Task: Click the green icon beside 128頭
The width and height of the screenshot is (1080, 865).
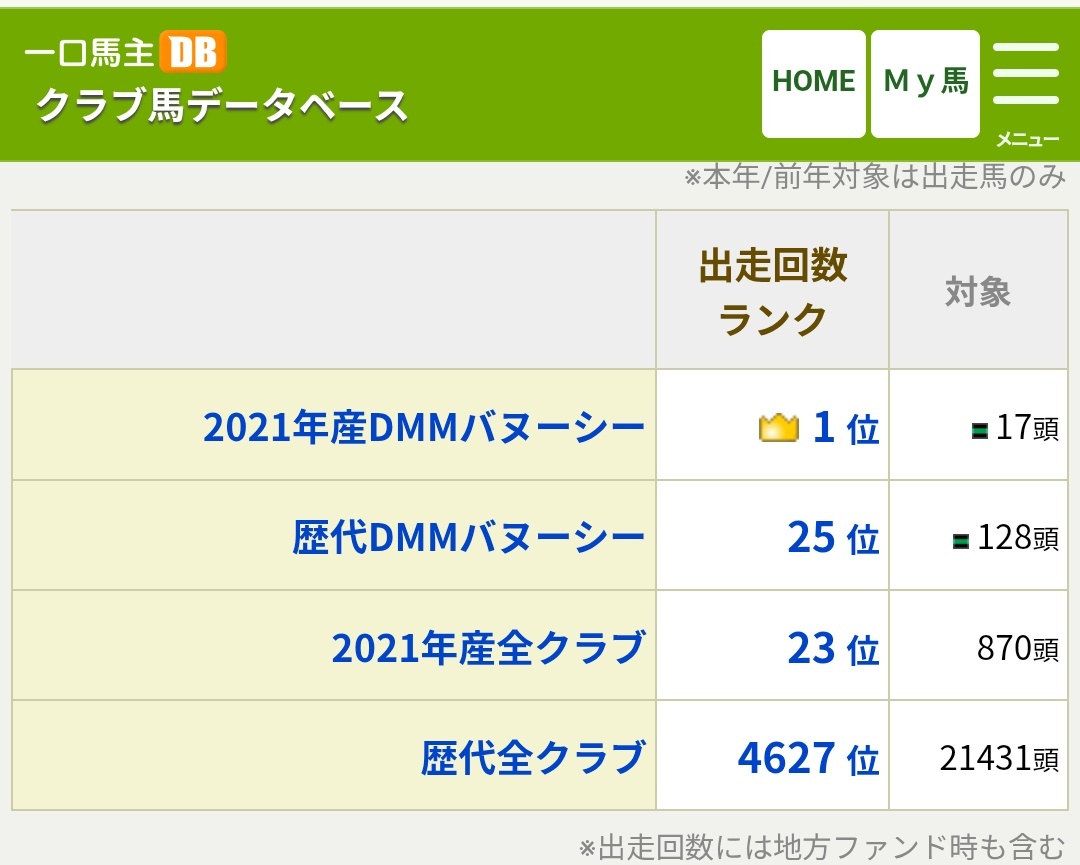Action: coord(961,541)
